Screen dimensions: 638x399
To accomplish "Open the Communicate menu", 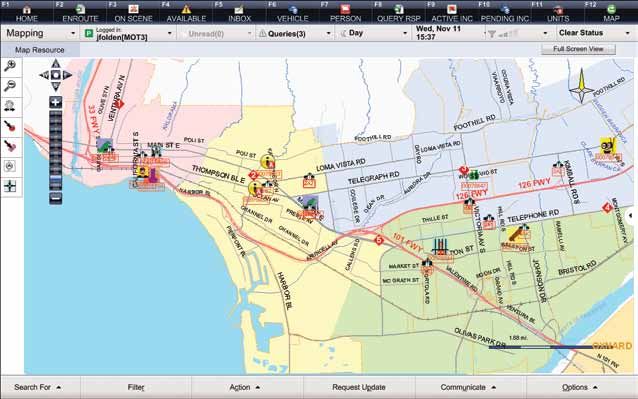I will click(x=468, y=387).
